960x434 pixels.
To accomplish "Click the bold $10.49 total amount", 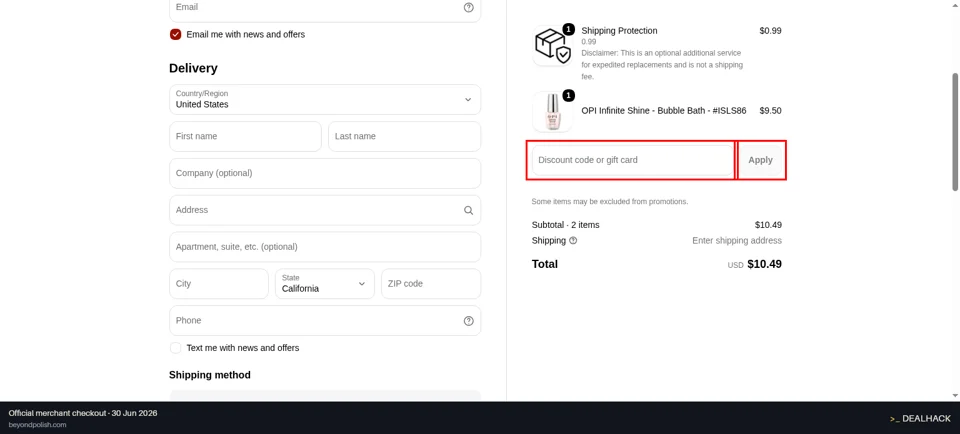I will click(764, 264).
